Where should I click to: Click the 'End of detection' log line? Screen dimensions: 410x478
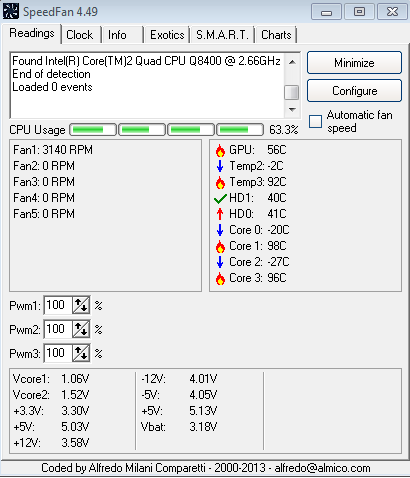(51, 74)
